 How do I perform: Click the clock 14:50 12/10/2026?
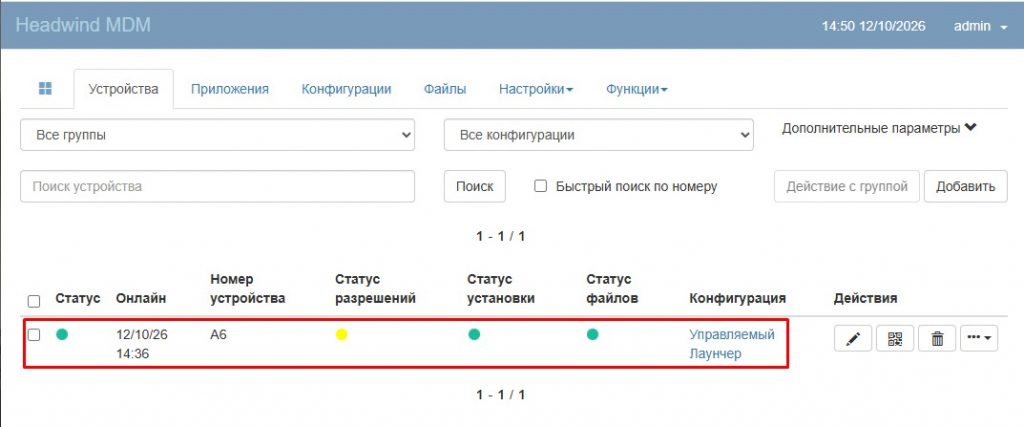pyautogui.click(x=873, y=27)
